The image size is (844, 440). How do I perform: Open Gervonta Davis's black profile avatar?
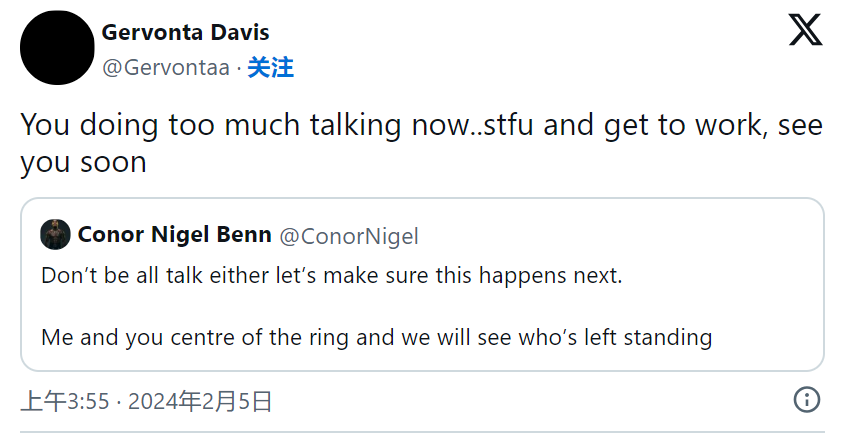point(57,47)
